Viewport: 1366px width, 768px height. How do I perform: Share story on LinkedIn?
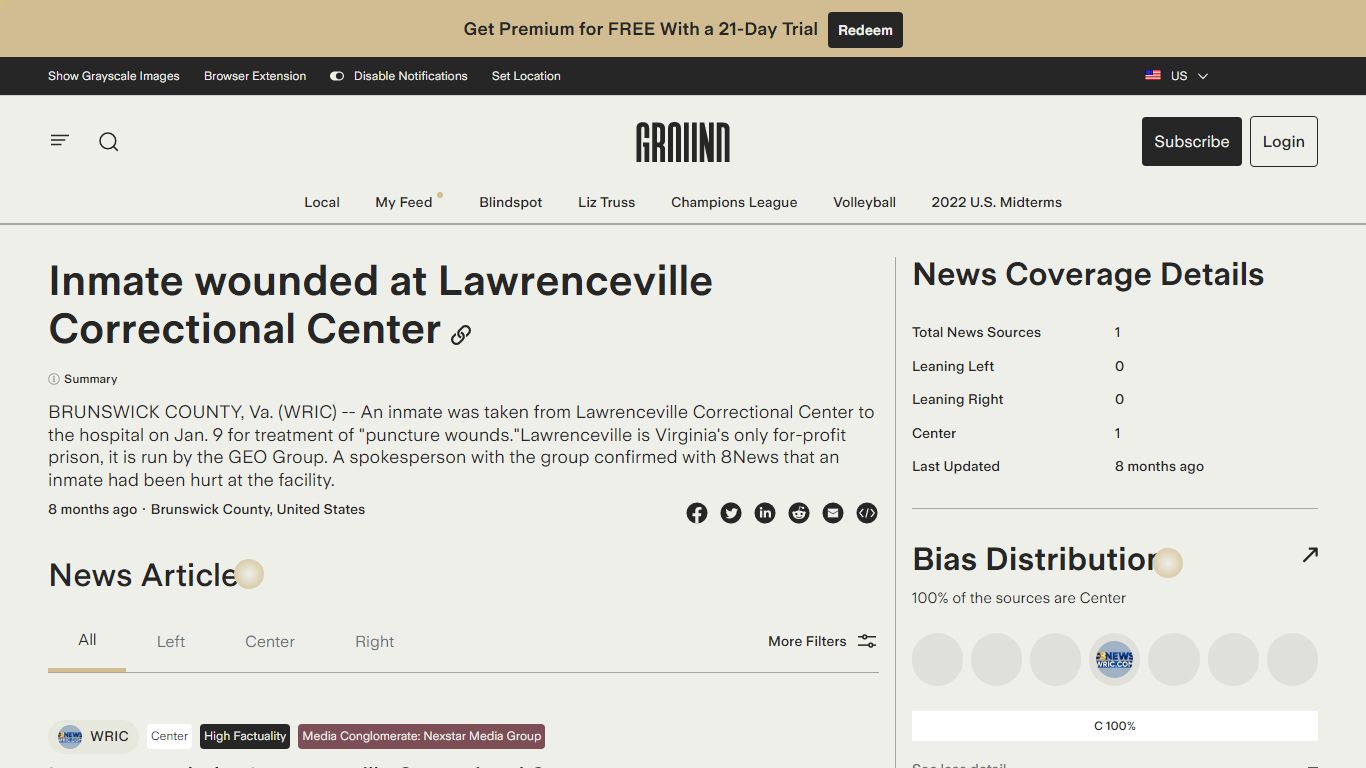point(765,513)
